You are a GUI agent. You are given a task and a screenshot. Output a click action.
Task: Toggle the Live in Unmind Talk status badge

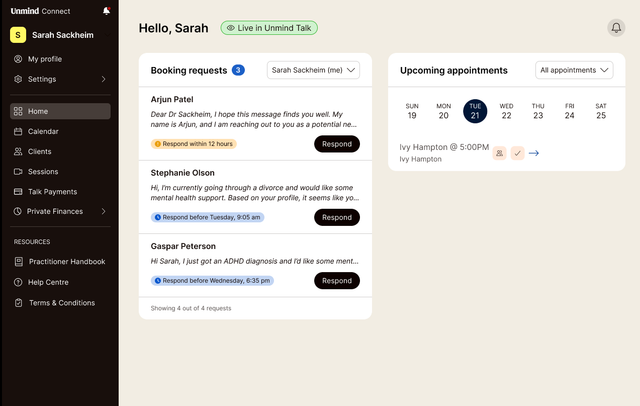point(268,28)
